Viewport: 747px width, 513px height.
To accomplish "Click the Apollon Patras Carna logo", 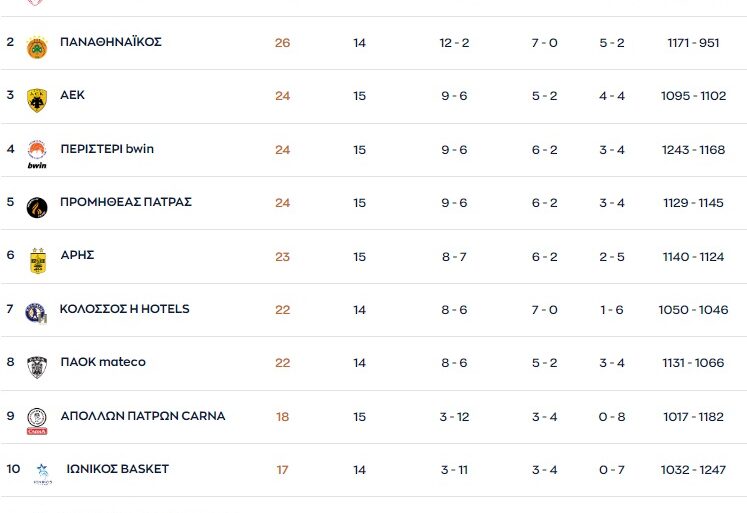I will 37,419.
